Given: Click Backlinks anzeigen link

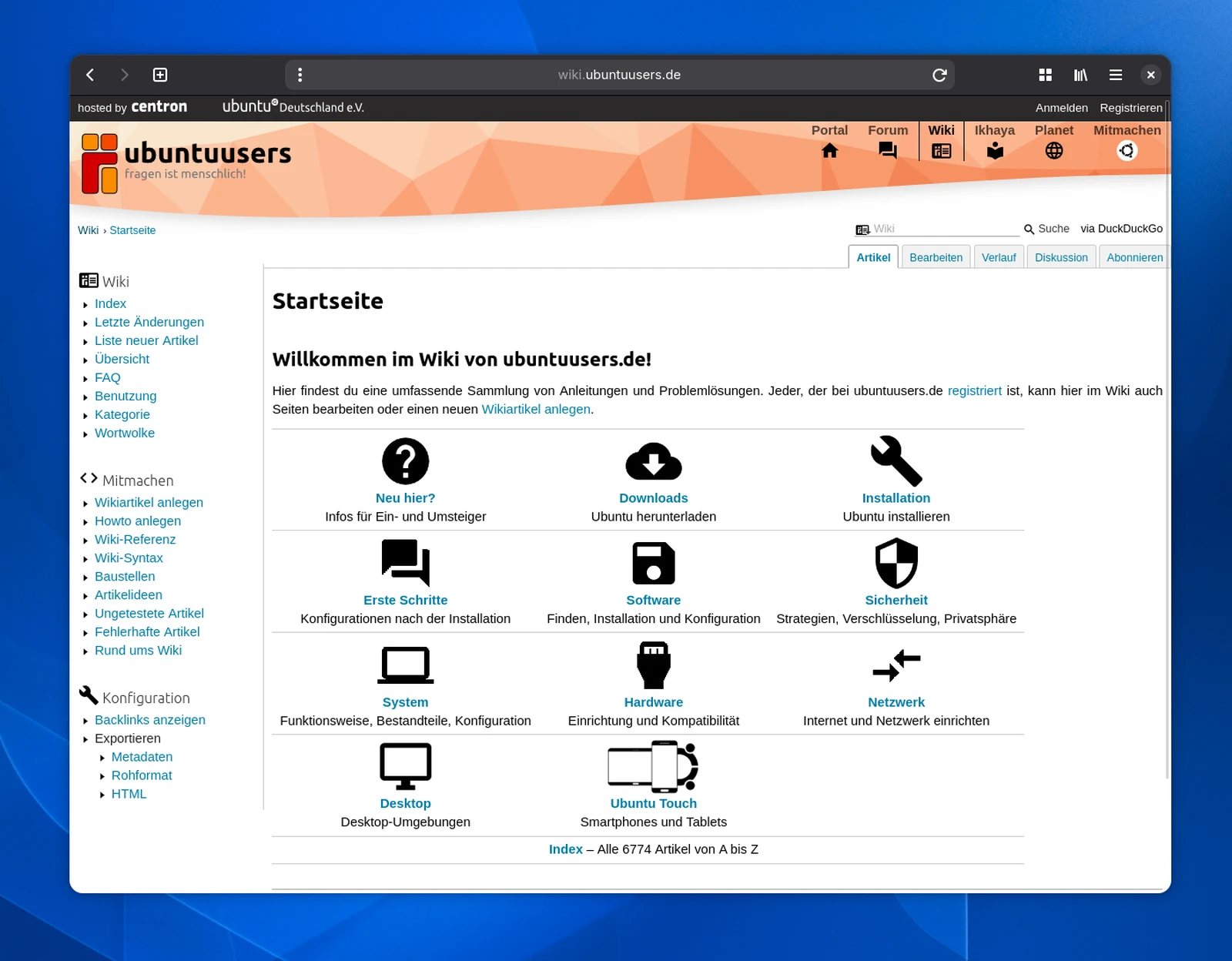Looking at the screenshot, I should 150,719.
